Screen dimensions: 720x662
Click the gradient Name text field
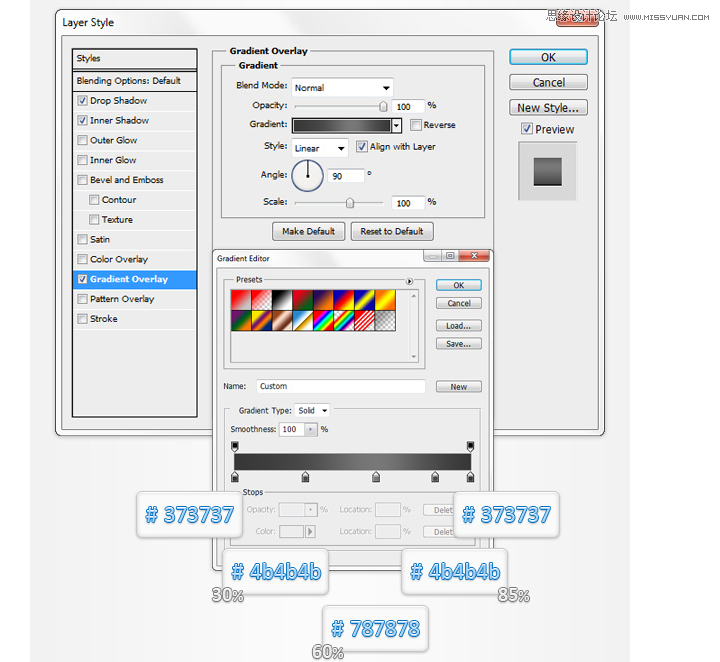coord(341,386)
